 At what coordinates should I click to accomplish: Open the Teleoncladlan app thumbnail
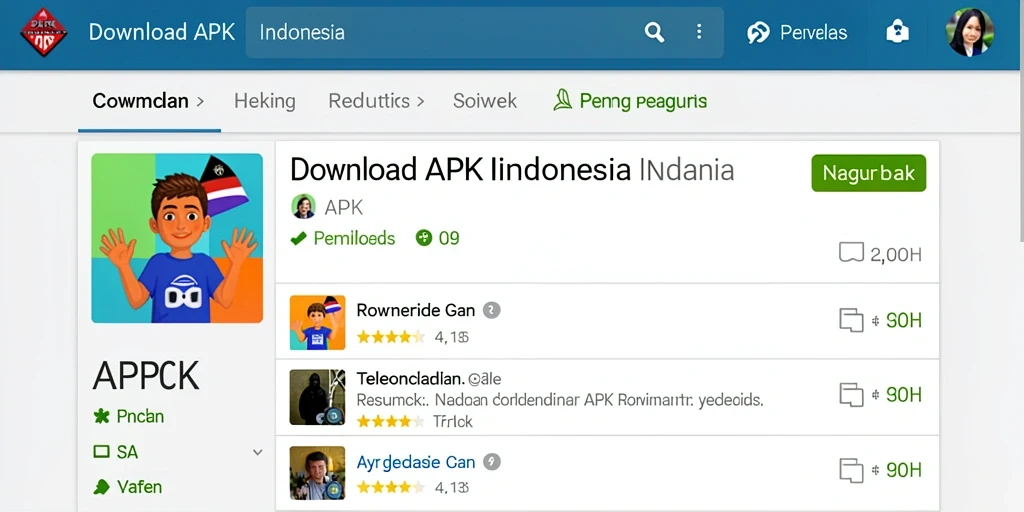click(x=317, y=397)
